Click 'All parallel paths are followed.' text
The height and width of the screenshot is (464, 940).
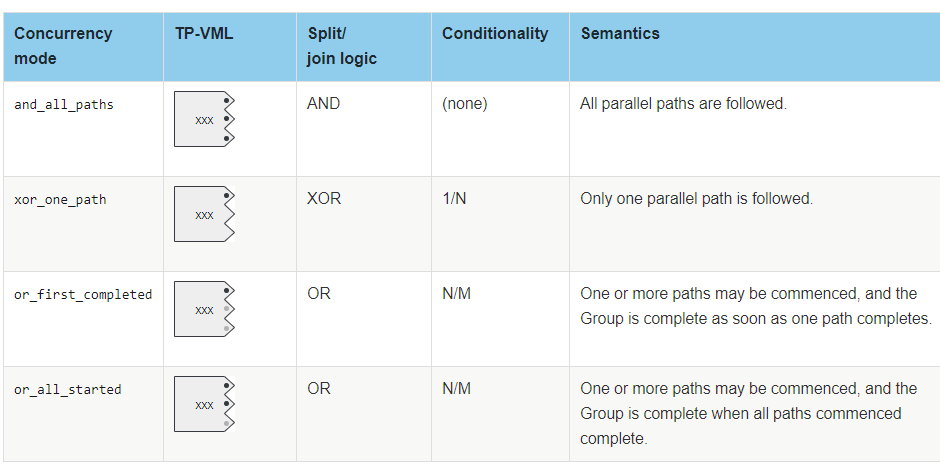[683, 104]
